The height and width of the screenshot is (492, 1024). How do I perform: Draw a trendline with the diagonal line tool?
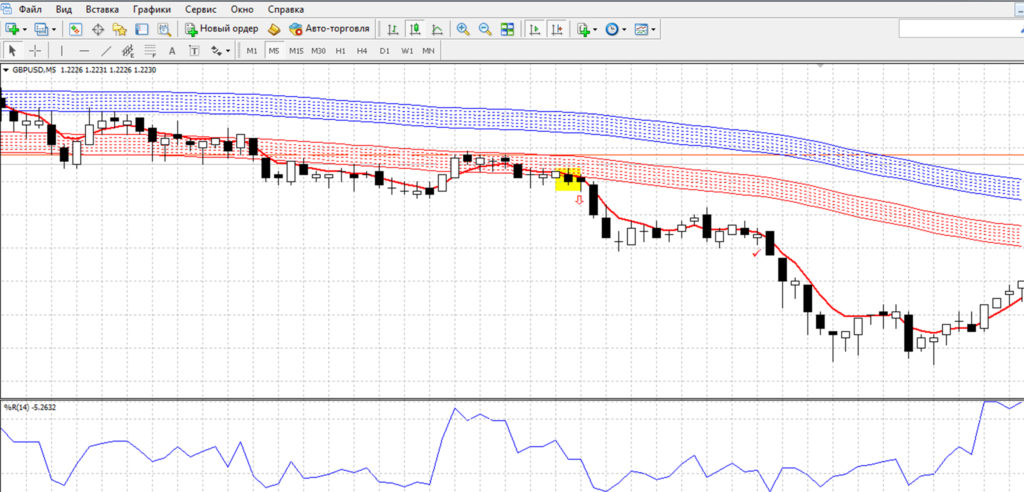[106, 51]
